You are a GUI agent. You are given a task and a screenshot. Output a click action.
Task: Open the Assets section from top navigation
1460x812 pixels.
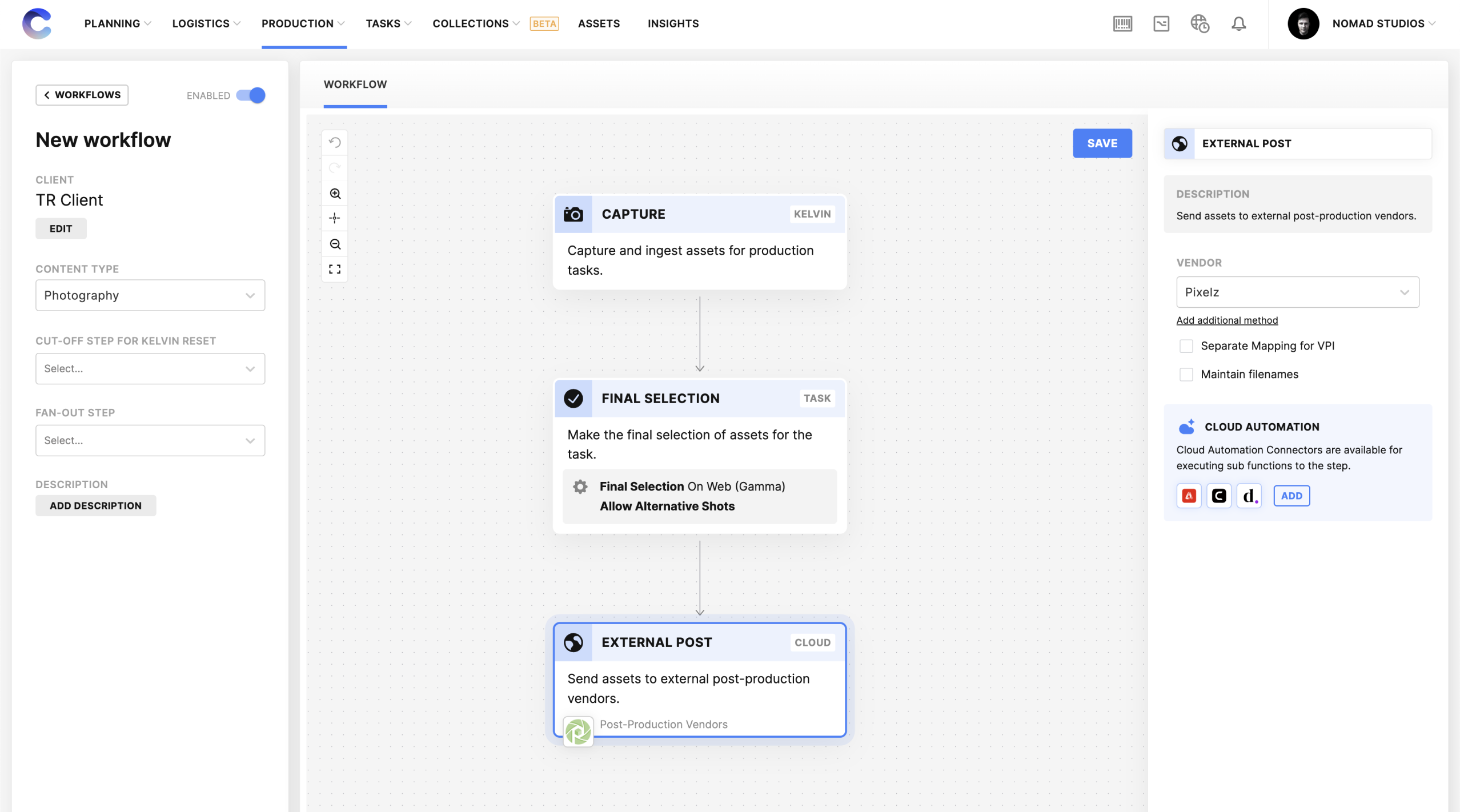(x=598, y=23)
